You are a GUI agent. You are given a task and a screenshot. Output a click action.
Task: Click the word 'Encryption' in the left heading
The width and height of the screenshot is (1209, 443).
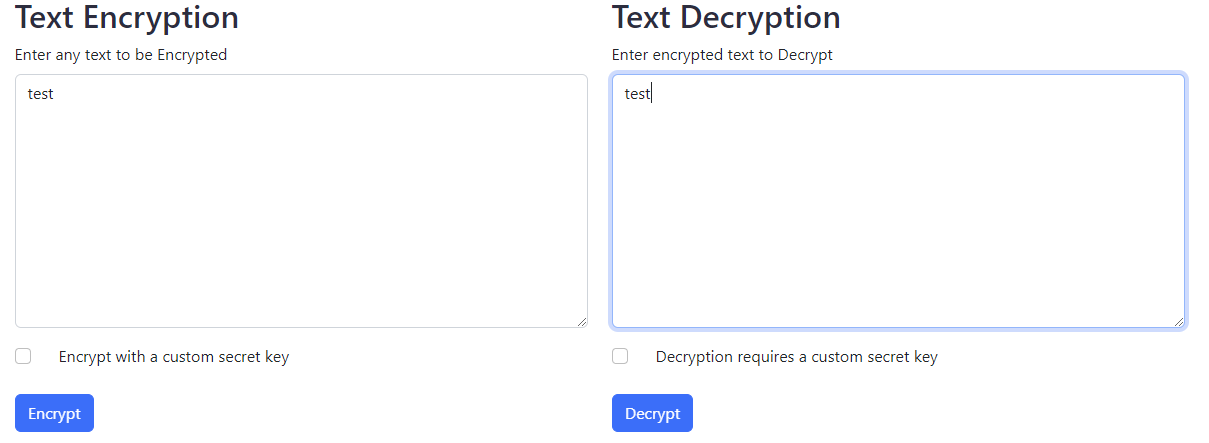(168, 17)
